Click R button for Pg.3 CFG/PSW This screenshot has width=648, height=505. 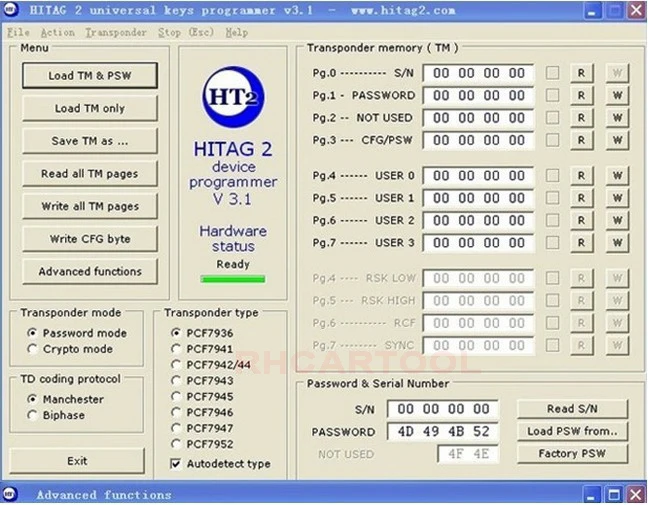click(x=581, y=140)
